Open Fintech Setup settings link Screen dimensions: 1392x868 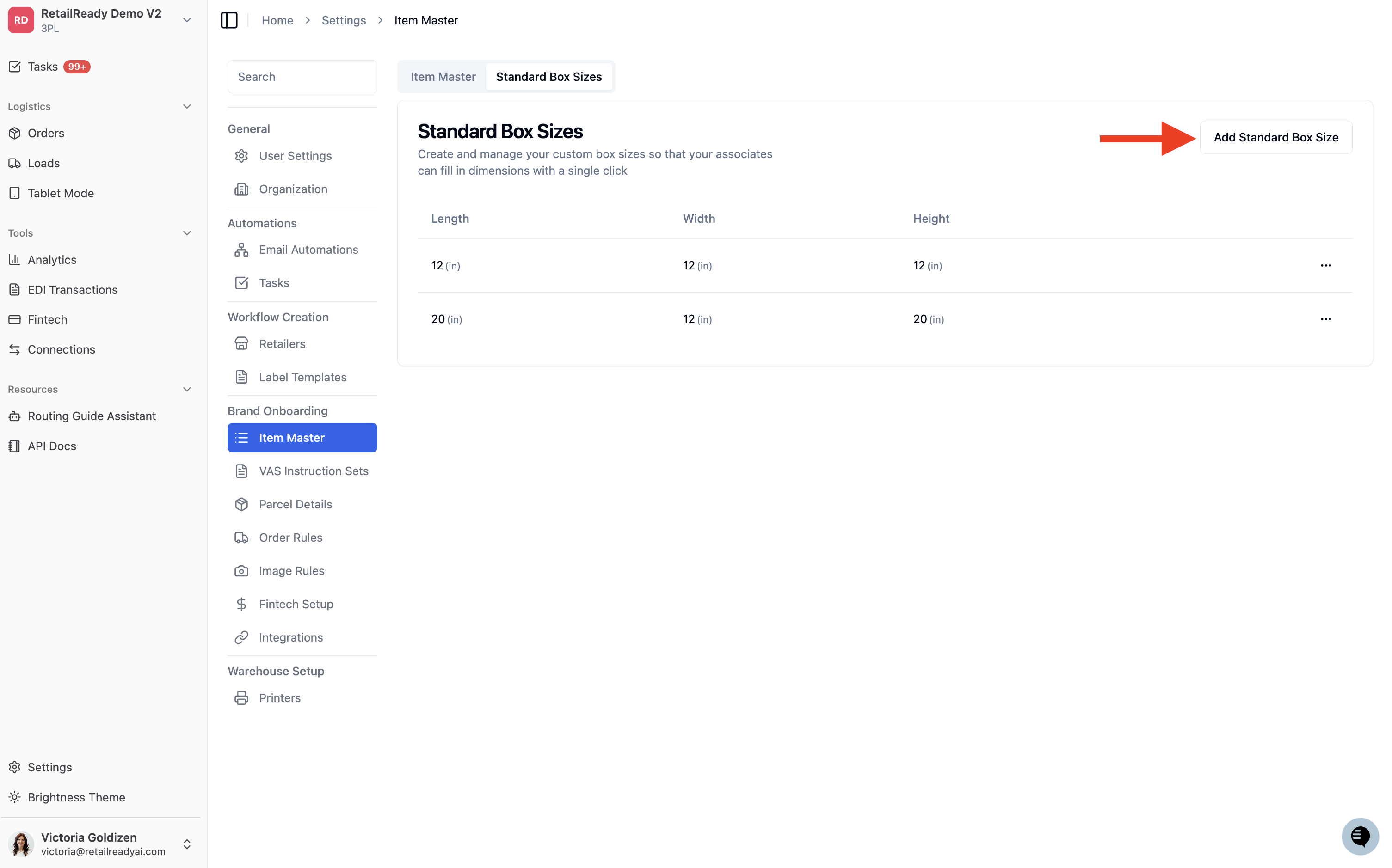tap(302, 604)
